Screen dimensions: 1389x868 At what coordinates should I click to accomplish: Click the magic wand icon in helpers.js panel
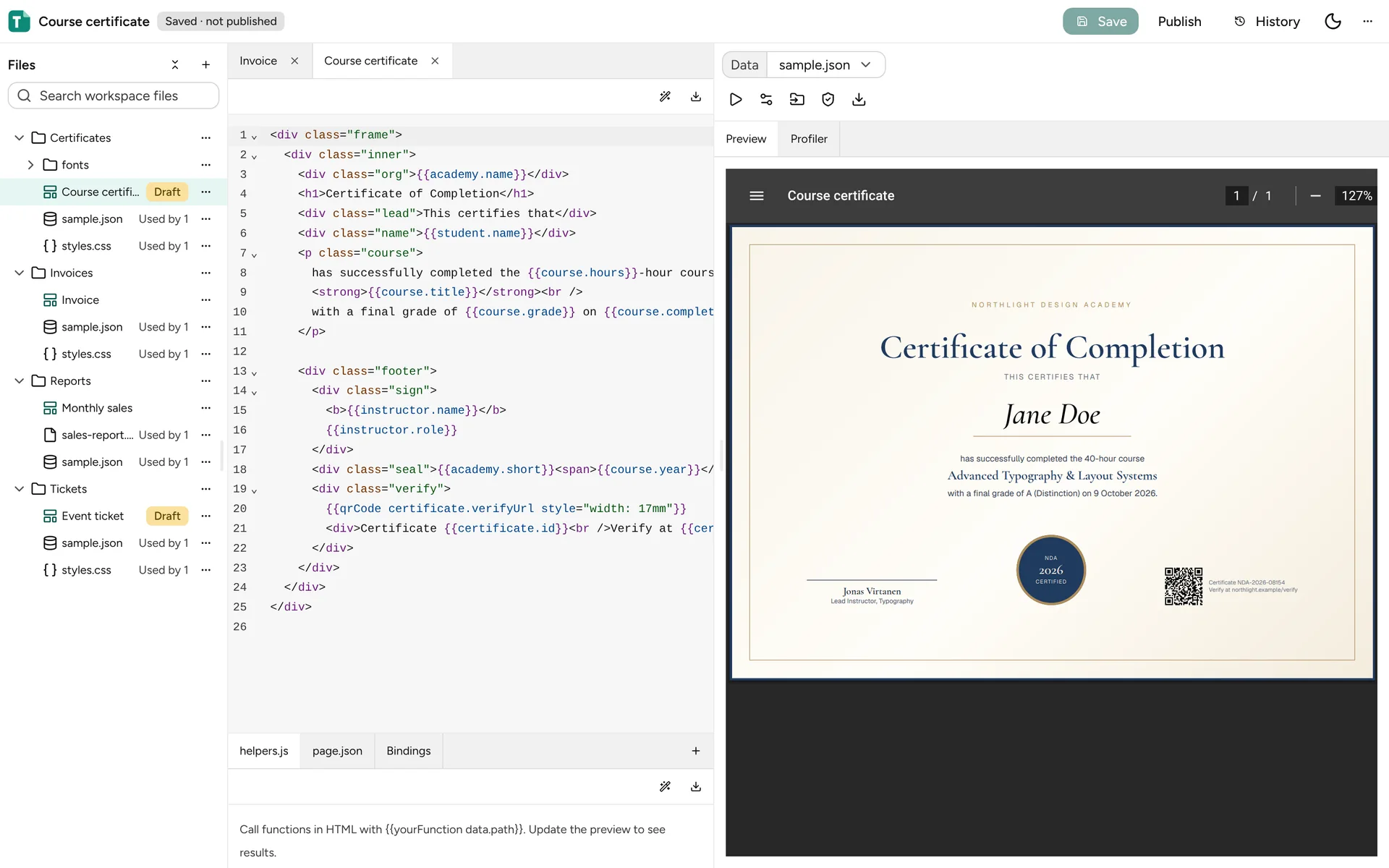coord(665,787)
